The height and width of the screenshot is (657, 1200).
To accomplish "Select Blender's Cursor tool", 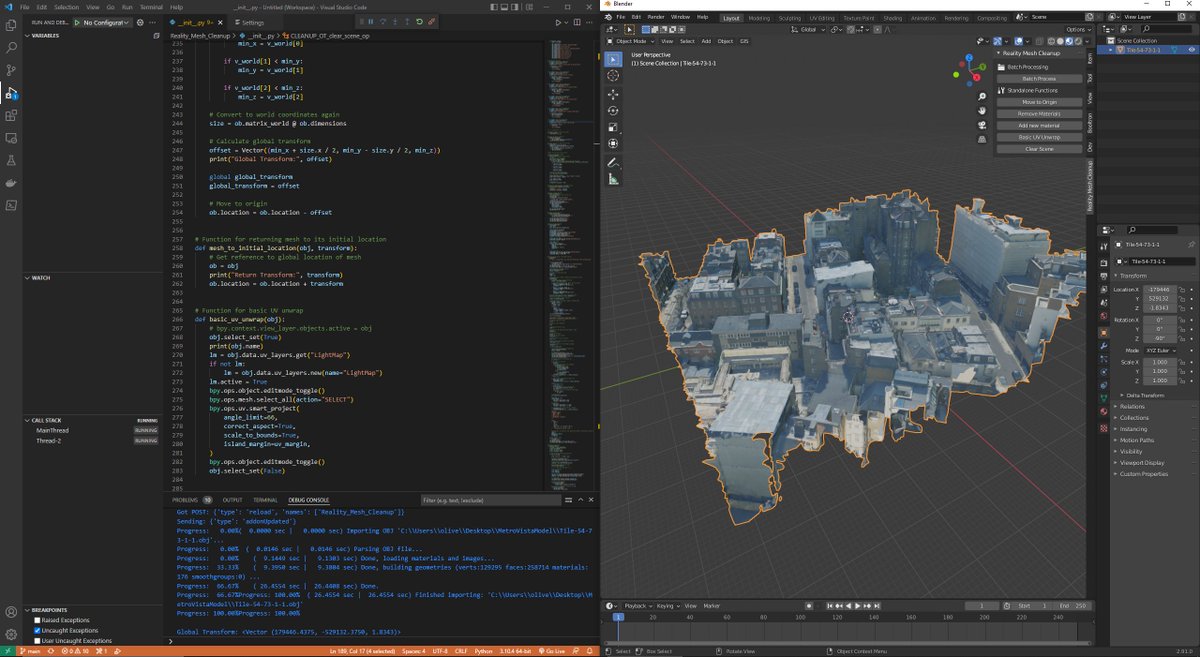I will click(613, 76).
